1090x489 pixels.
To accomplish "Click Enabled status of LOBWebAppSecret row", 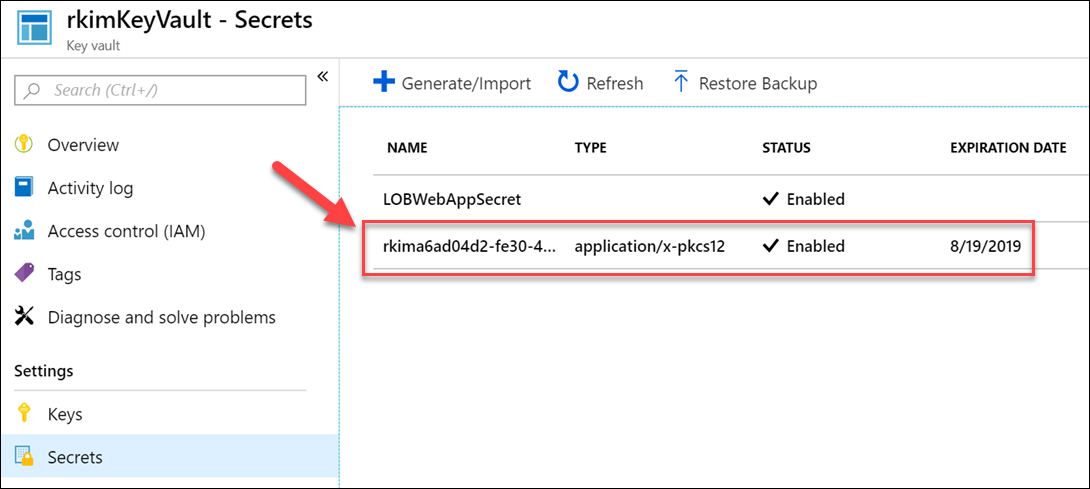I will 815,199.
